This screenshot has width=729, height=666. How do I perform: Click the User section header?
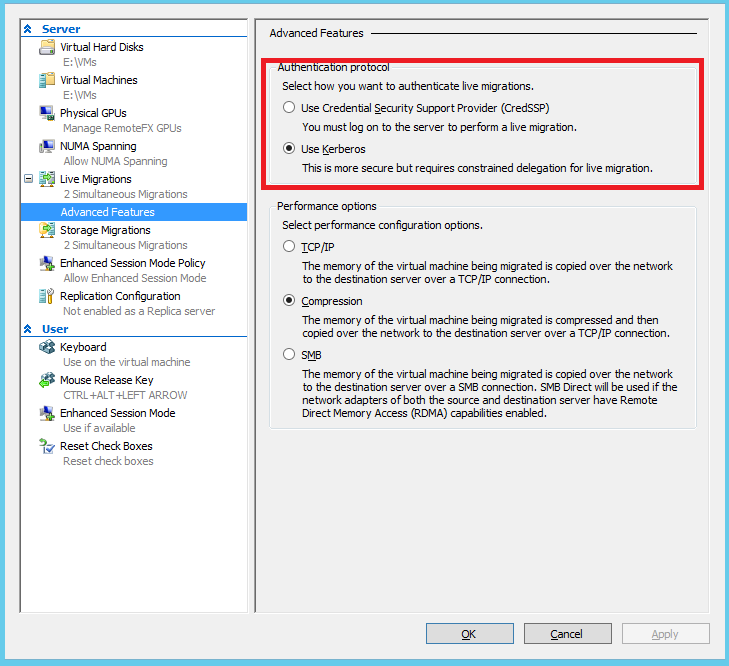pyautogui.click(x=55, y=329)
